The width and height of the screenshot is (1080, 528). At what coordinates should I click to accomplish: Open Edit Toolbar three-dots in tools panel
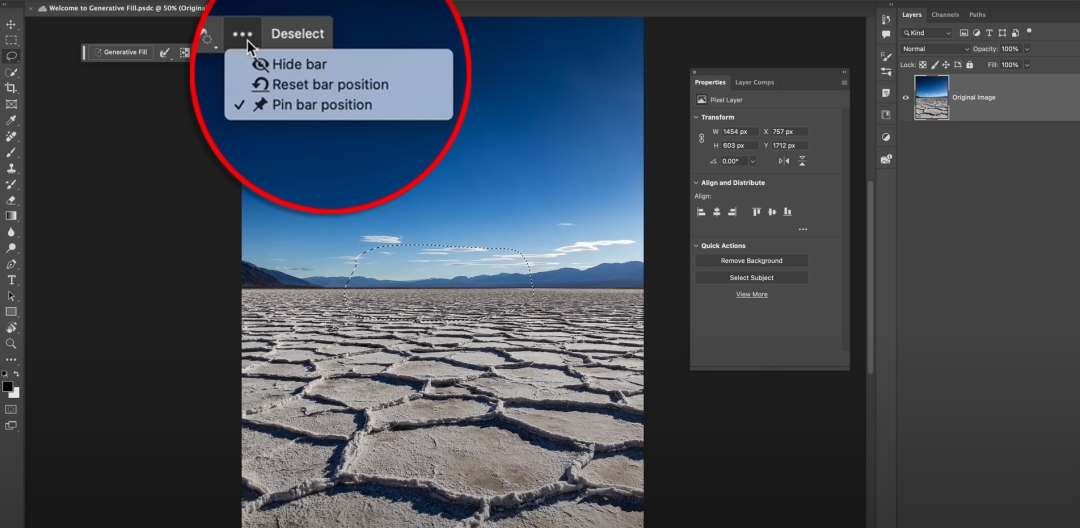pos(11,360)
